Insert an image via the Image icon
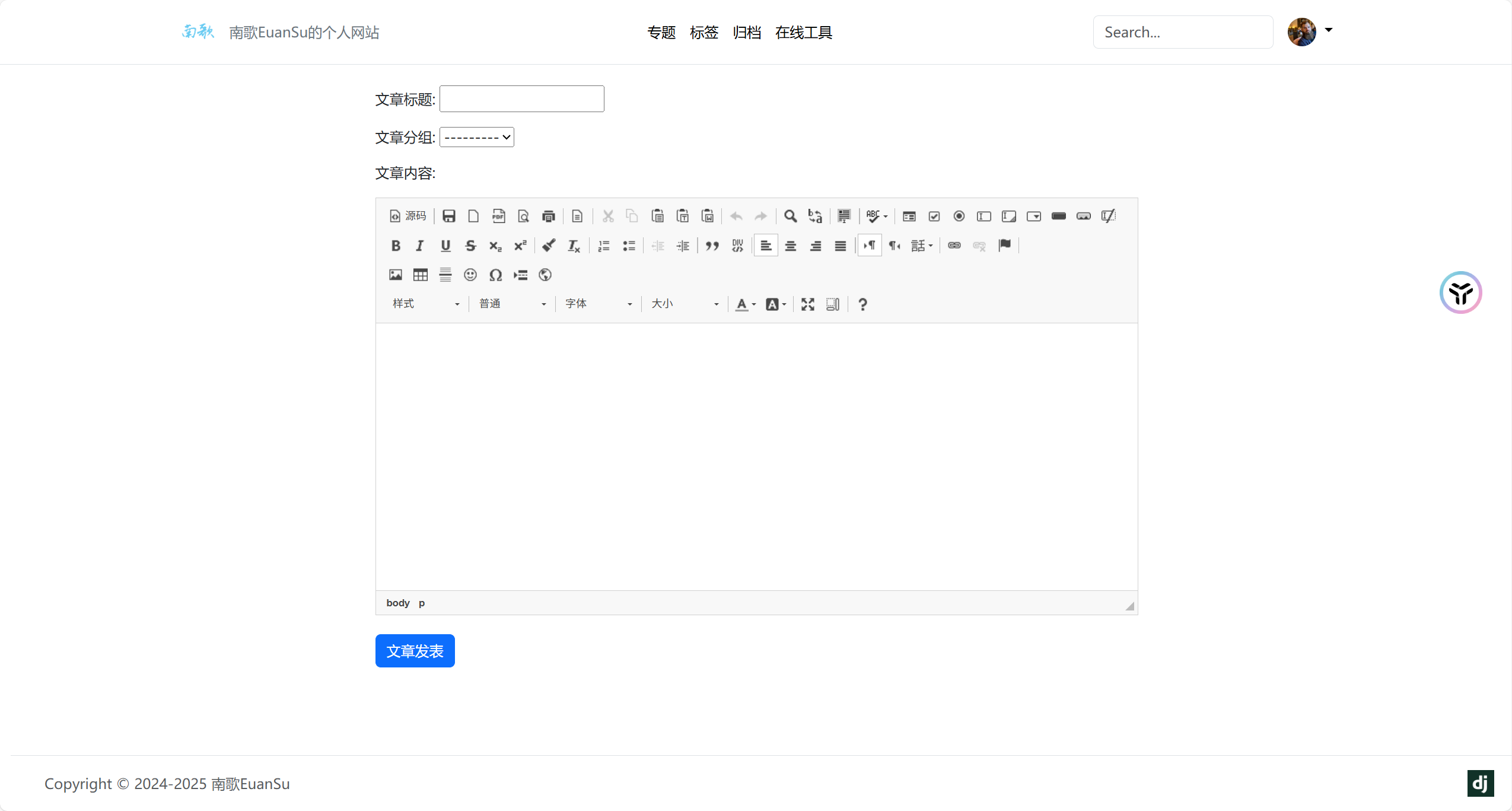Screen dimensions: 1512x811 tap(396, 275)
